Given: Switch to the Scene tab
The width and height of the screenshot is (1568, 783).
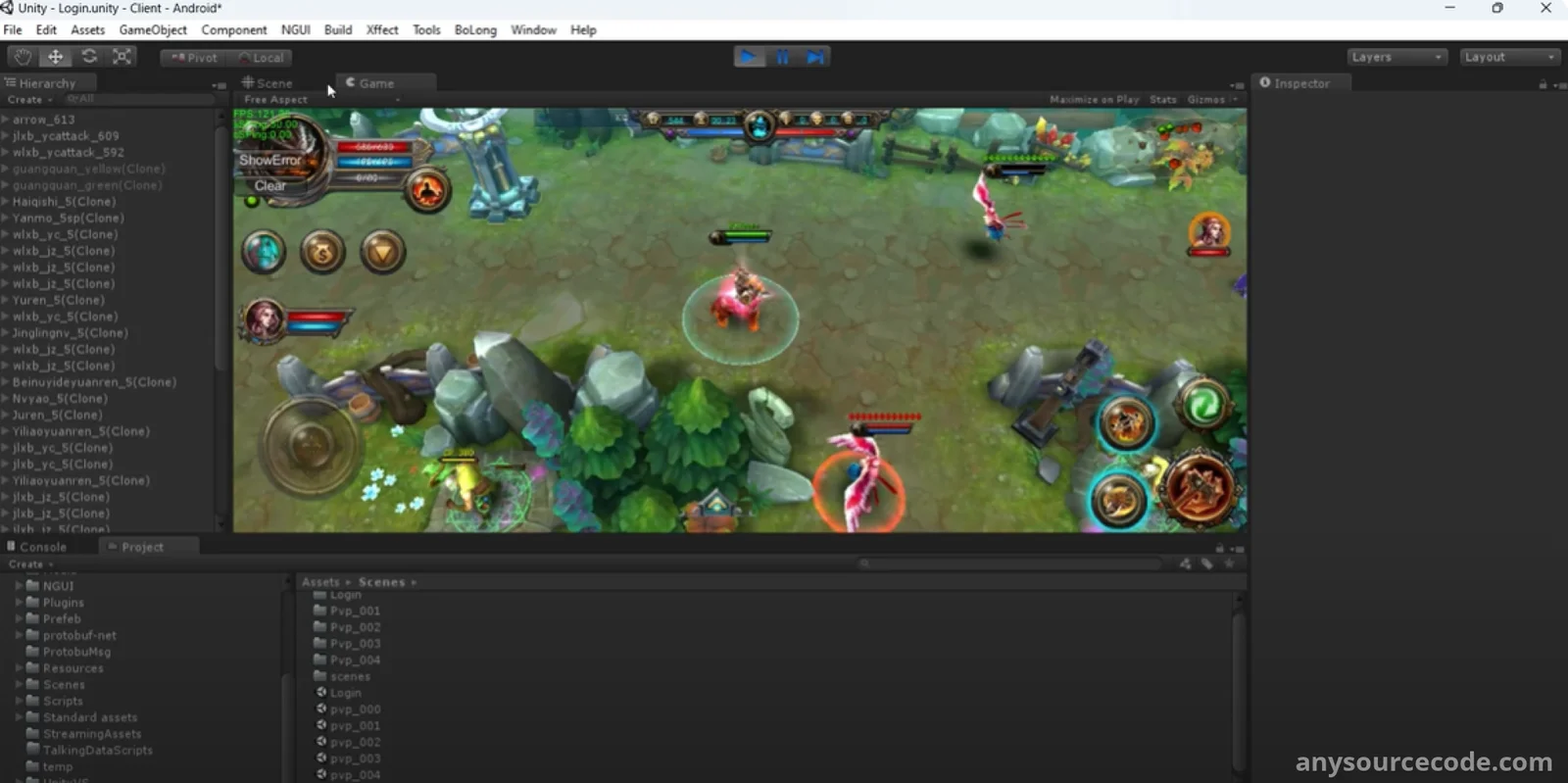Looking at the screenshot, I should point(268,83).
